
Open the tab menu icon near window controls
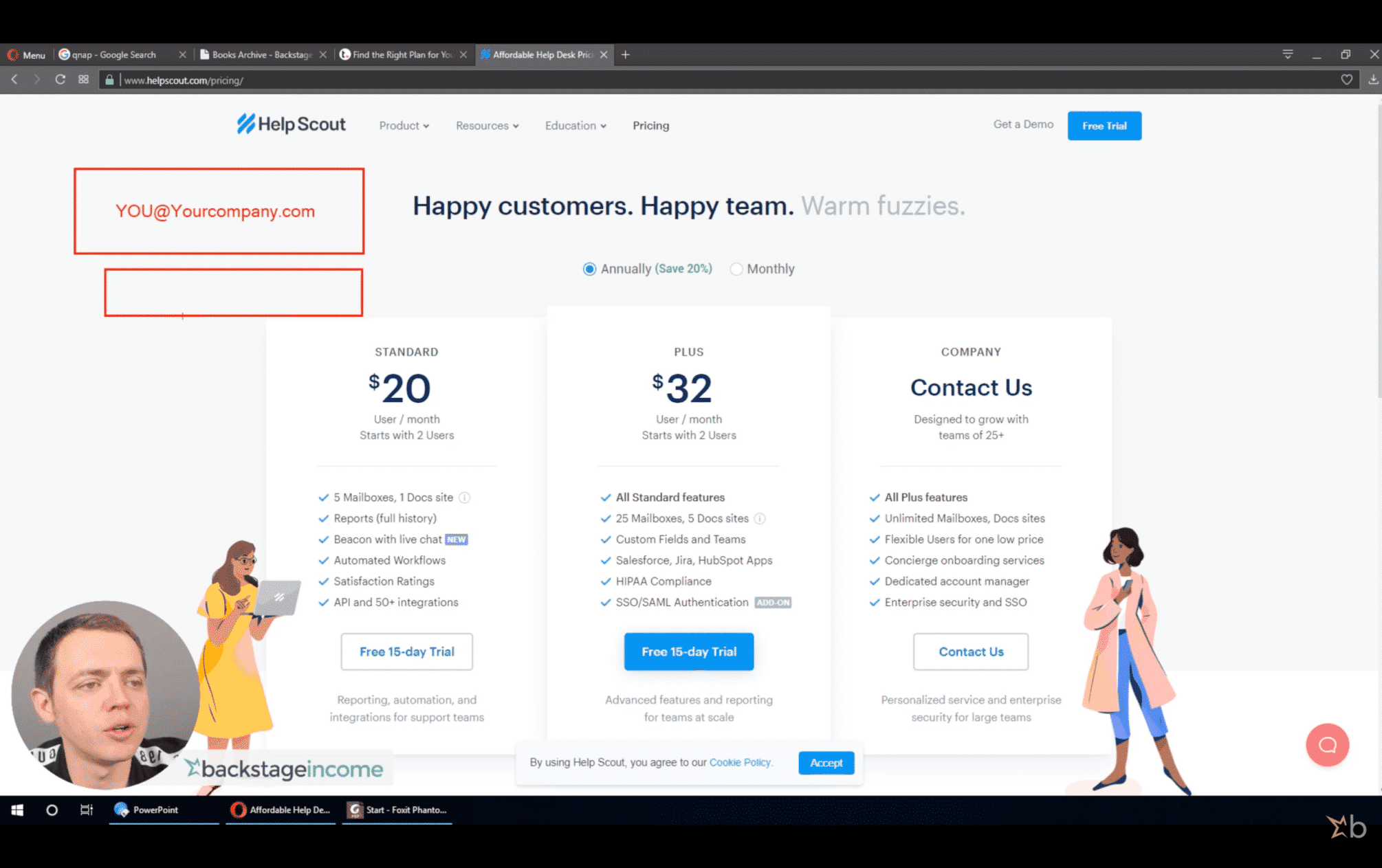click(x=1288, y=54)
